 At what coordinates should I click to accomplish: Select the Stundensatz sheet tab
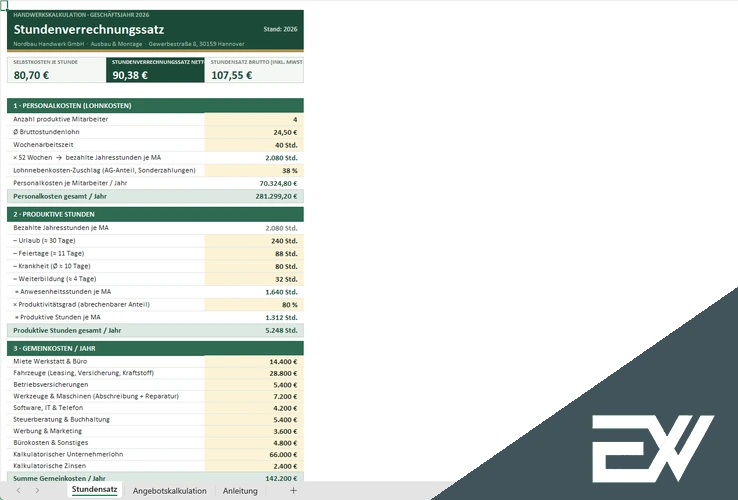tap(95, 490)
